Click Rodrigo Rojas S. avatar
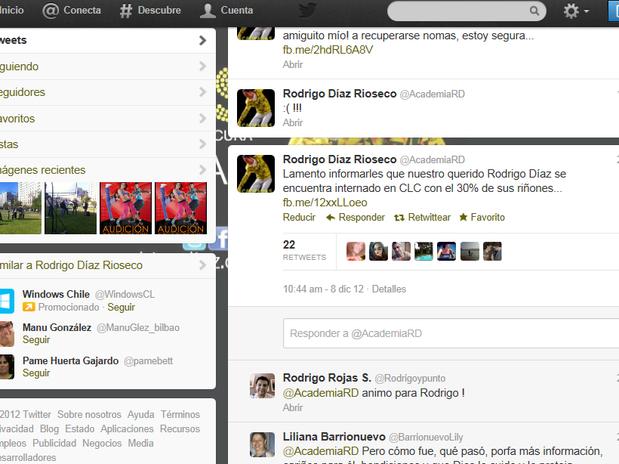This screenshot has height=464, width=619. point(263,385)
